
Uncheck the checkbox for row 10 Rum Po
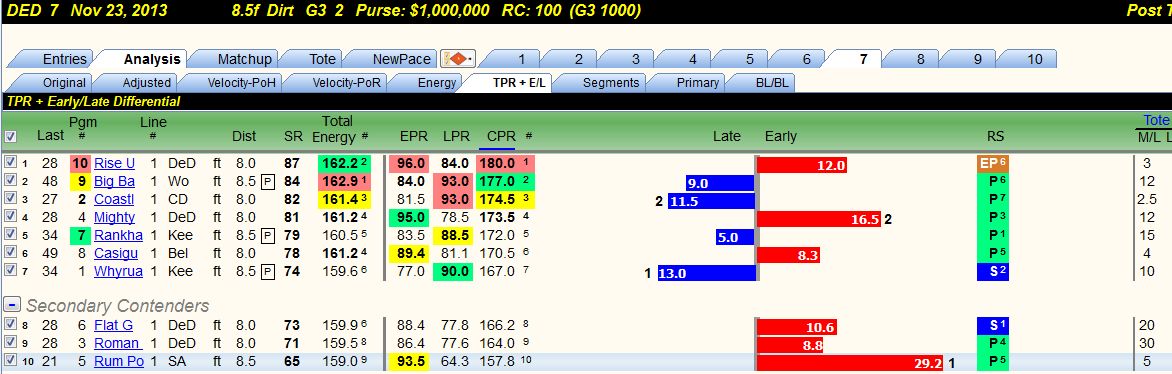pyautogui.click(x=10, y=361)
